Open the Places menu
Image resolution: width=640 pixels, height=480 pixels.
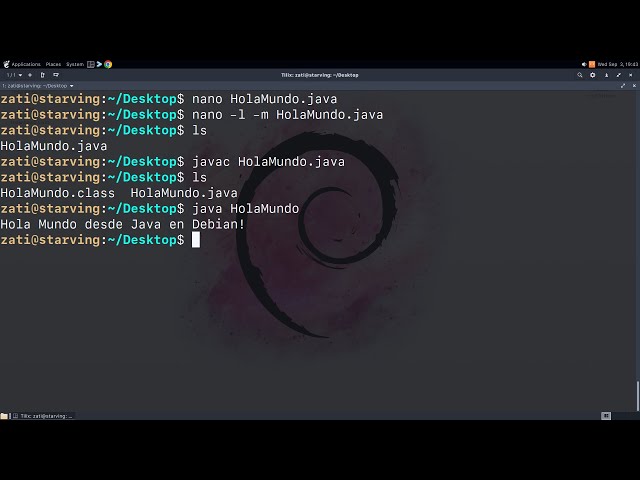[x=53, y=64]
